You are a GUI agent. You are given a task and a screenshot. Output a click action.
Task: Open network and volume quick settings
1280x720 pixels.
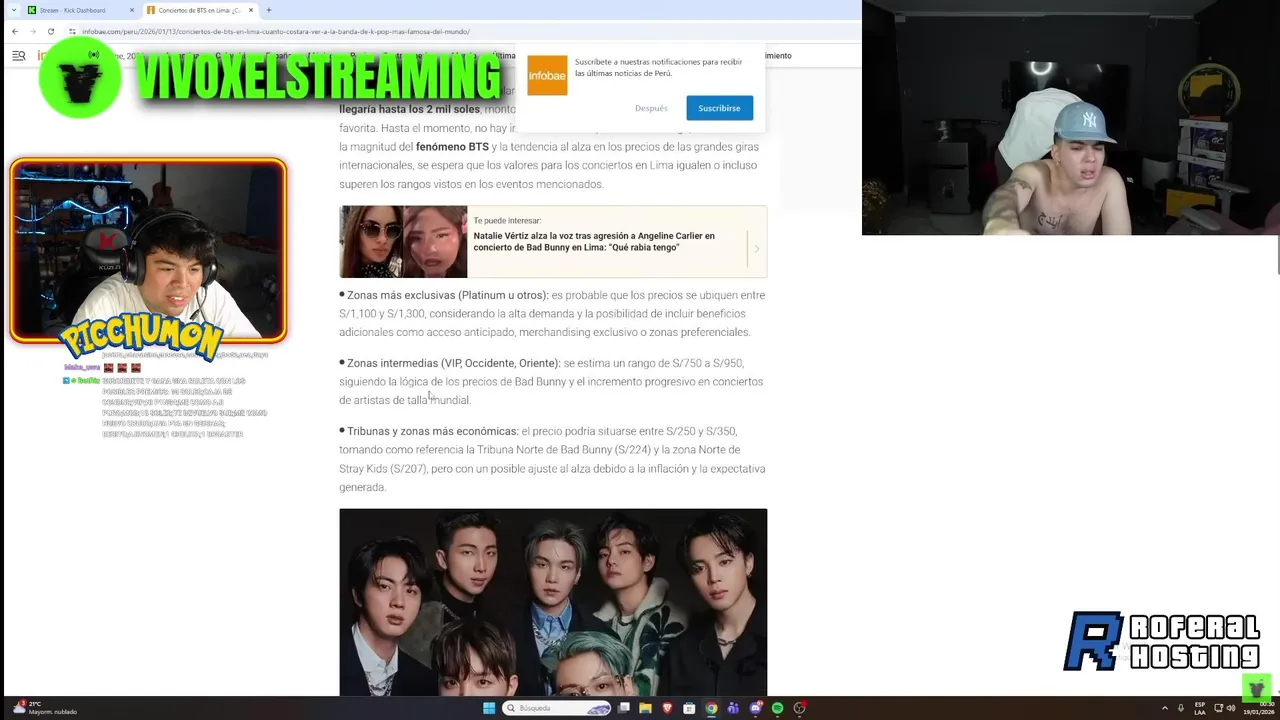pos(1225,708)
